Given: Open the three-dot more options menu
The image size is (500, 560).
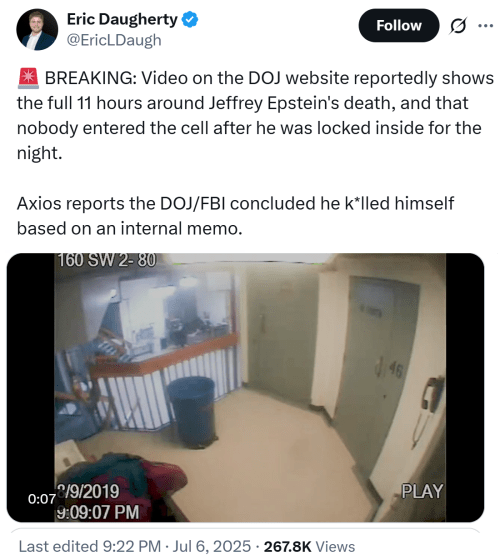Looking at the screenshot, I should (486, 26).
